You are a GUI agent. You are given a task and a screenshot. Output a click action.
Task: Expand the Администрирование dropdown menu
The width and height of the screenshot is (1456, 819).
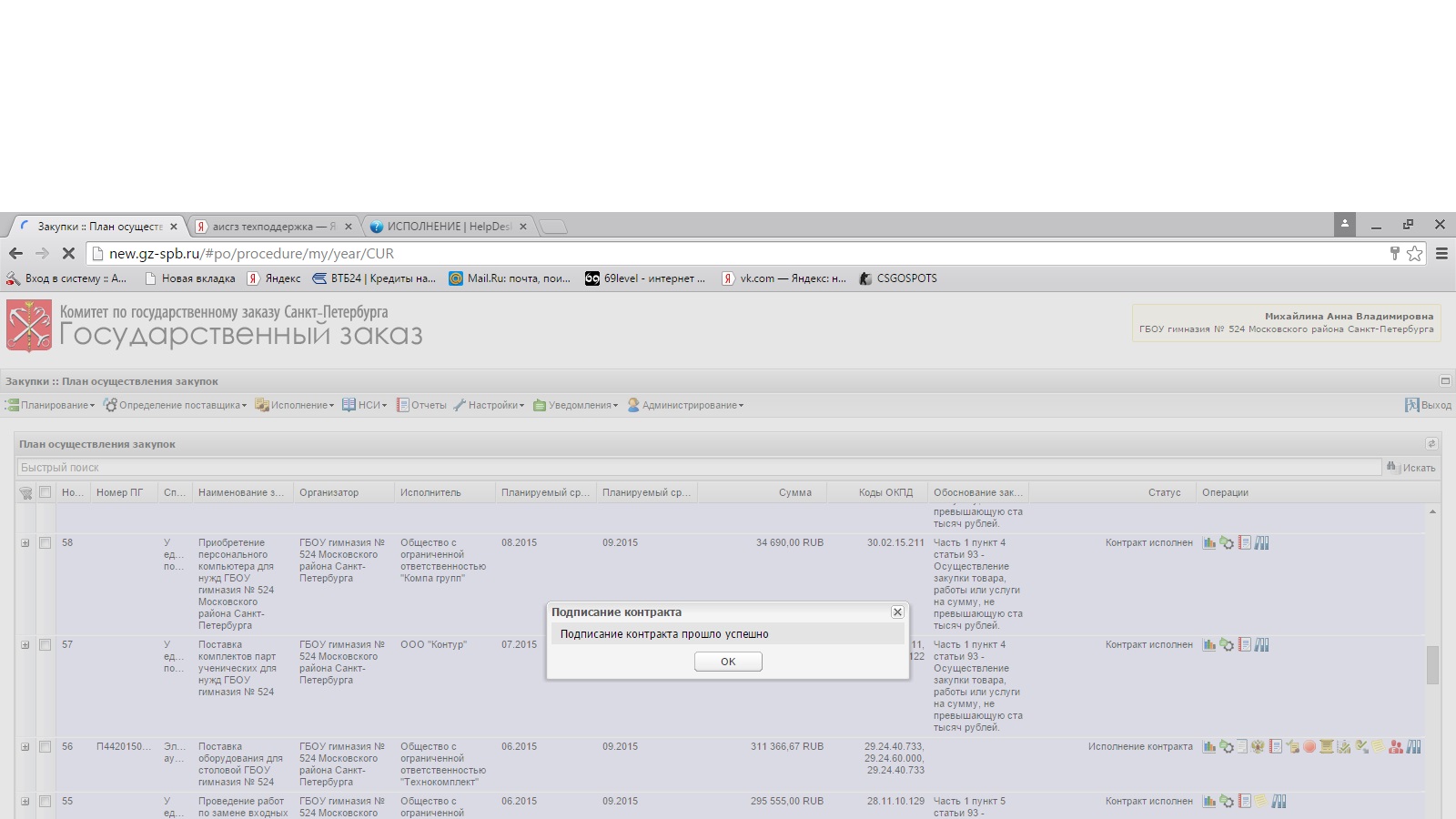pos(685,405)
